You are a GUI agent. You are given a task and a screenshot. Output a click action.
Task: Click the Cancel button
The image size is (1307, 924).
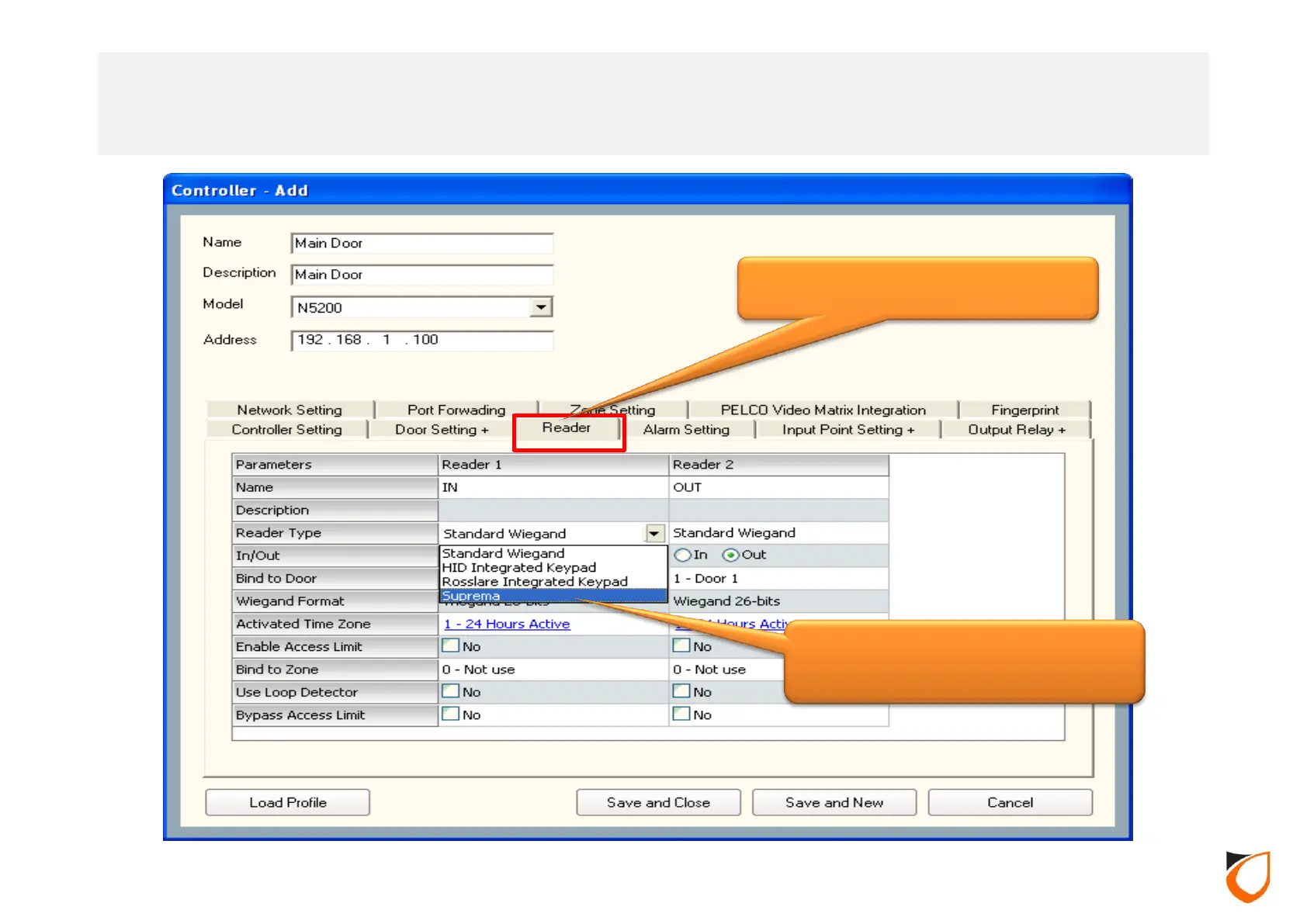(x=1010, y=802)
